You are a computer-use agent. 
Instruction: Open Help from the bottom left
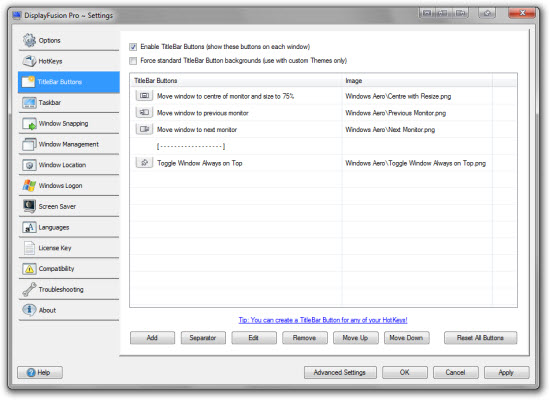pos(40,372)
